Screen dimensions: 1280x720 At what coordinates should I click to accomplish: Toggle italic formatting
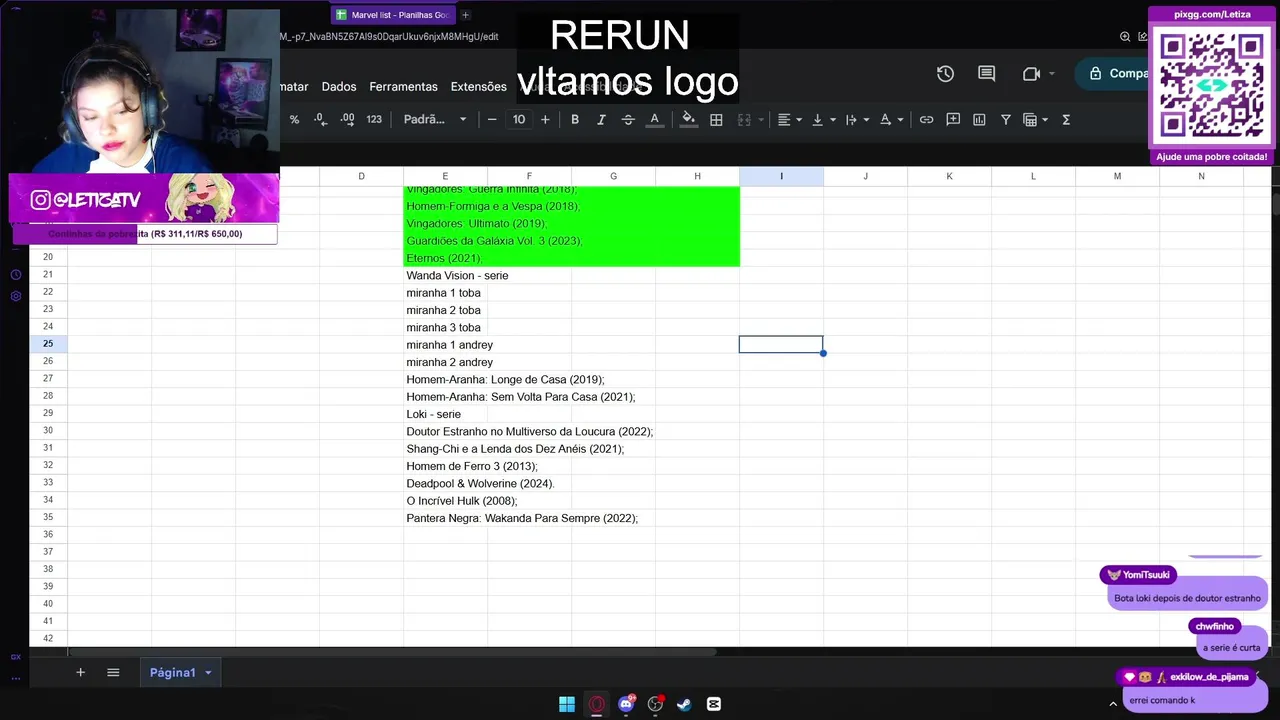tap(601, 119)
